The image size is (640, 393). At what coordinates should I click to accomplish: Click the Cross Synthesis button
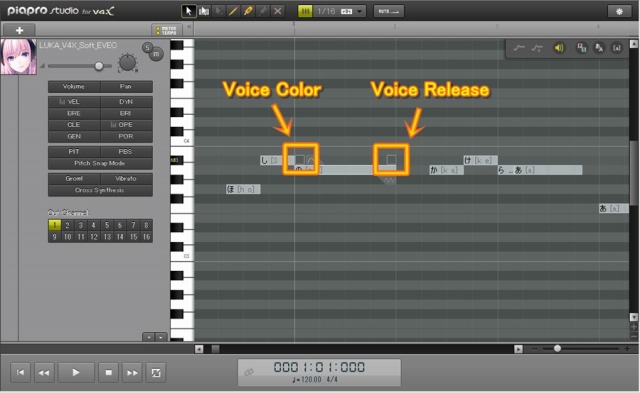click(100, 190)
